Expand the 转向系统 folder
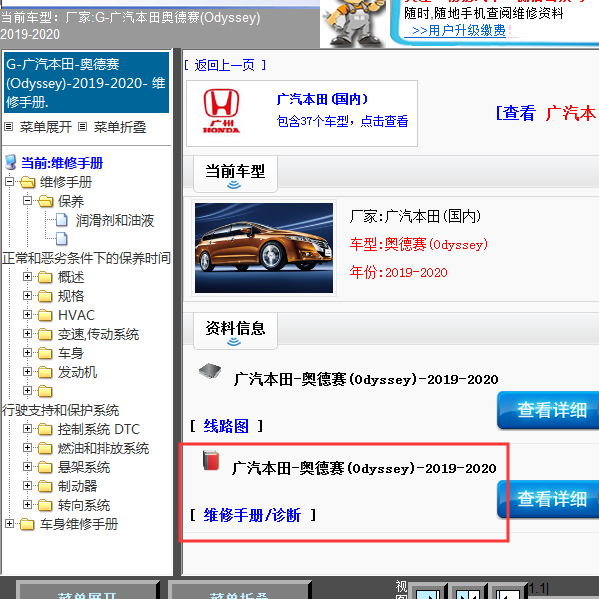The width and height of the screenshot is (599, 599). point(28,505)
